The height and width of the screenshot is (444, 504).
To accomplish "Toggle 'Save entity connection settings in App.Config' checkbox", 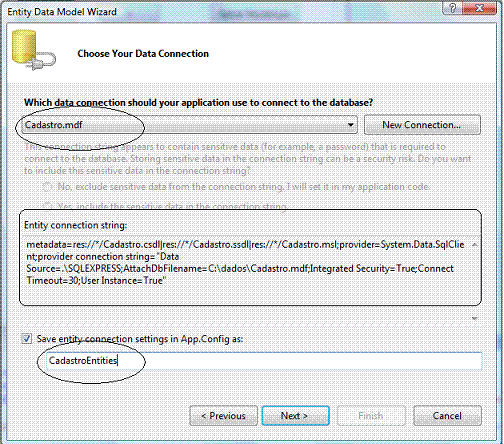I will (27, 339).
